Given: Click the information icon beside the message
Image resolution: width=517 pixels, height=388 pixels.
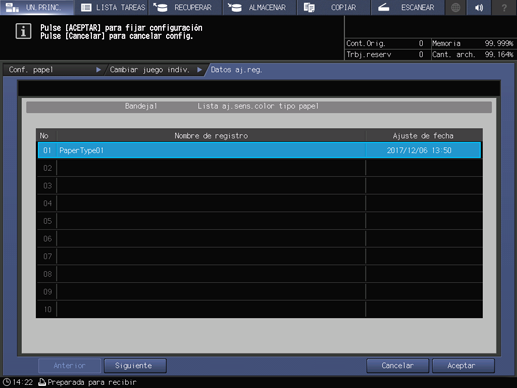Looking at the screenshot, I should (23, 31).
